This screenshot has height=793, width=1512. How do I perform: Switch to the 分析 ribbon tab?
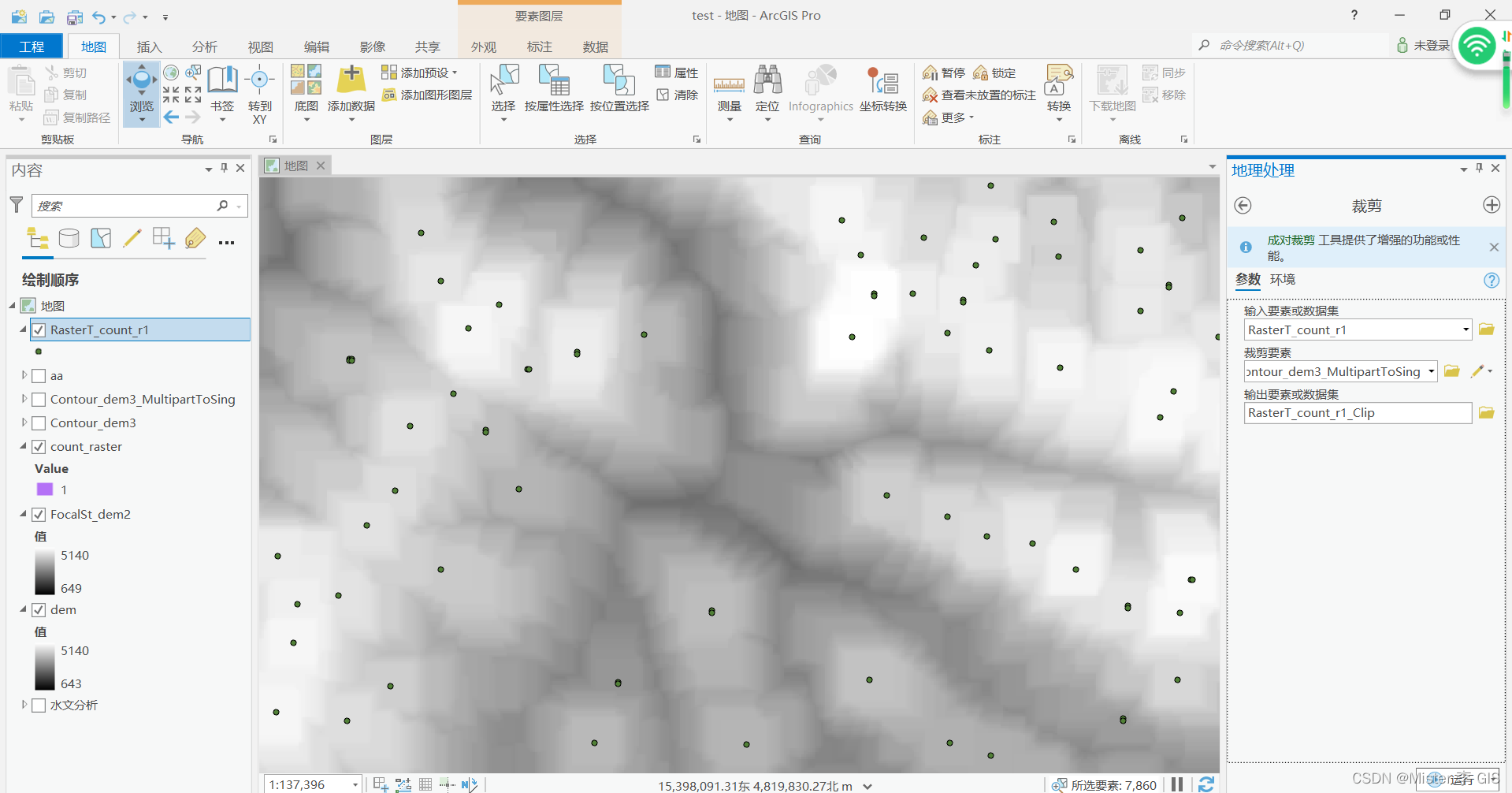click(x=204, y=47)
